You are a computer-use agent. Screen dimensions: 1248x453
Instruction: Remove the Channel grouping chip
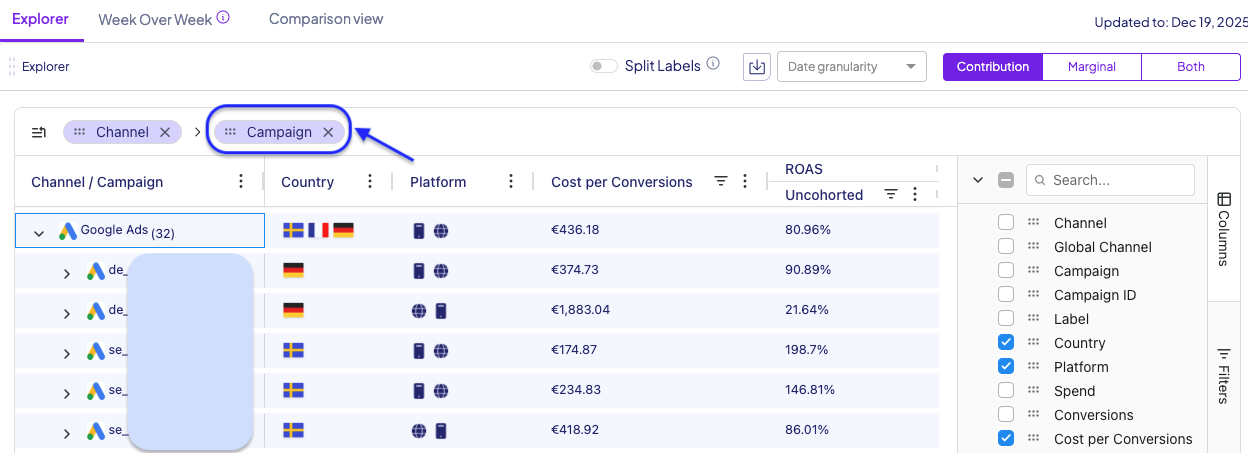pos(165,132)
